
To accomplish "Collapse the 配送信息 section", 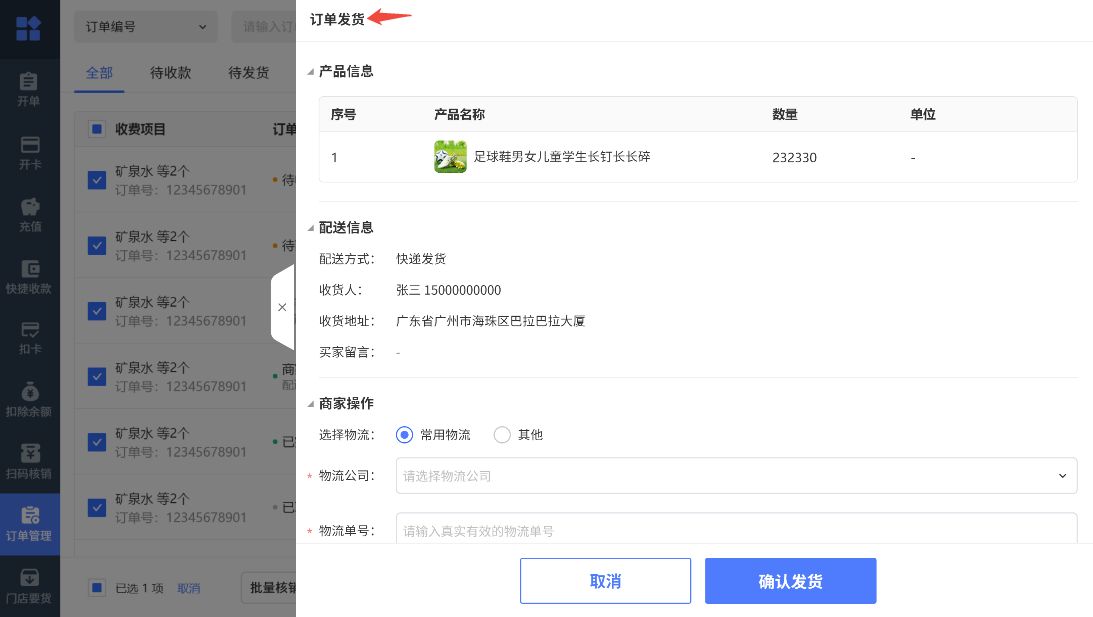I will point(311,228).
